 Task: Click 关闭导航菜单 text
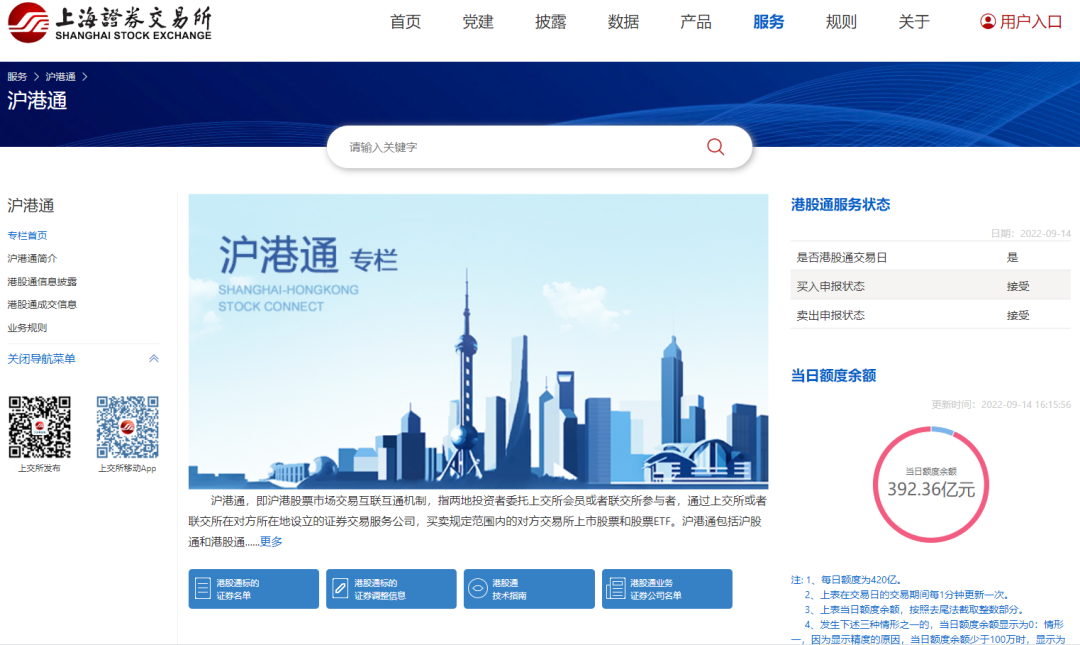pos(41,358)
